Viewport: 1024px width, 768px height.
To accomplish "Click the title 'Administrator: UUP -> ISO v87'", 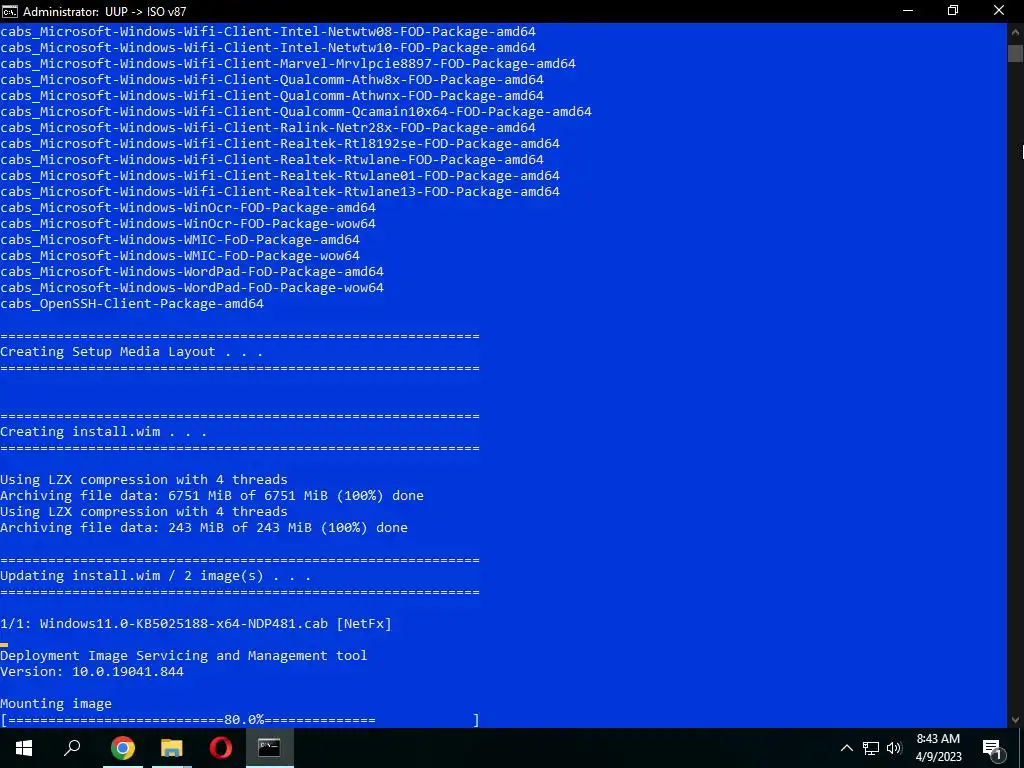I will click(104, 12).
